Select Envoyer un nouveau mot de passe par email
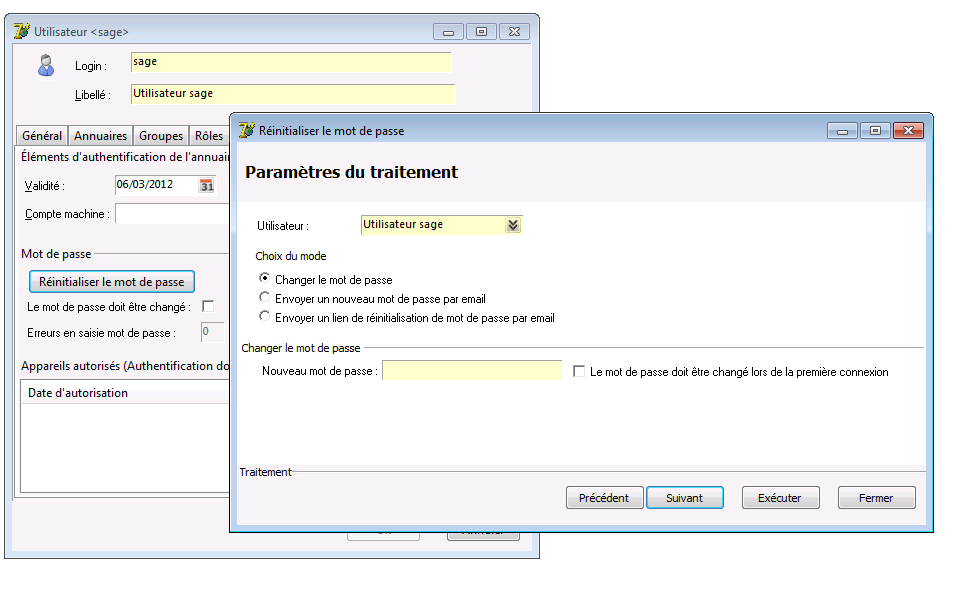 point(264,298)
